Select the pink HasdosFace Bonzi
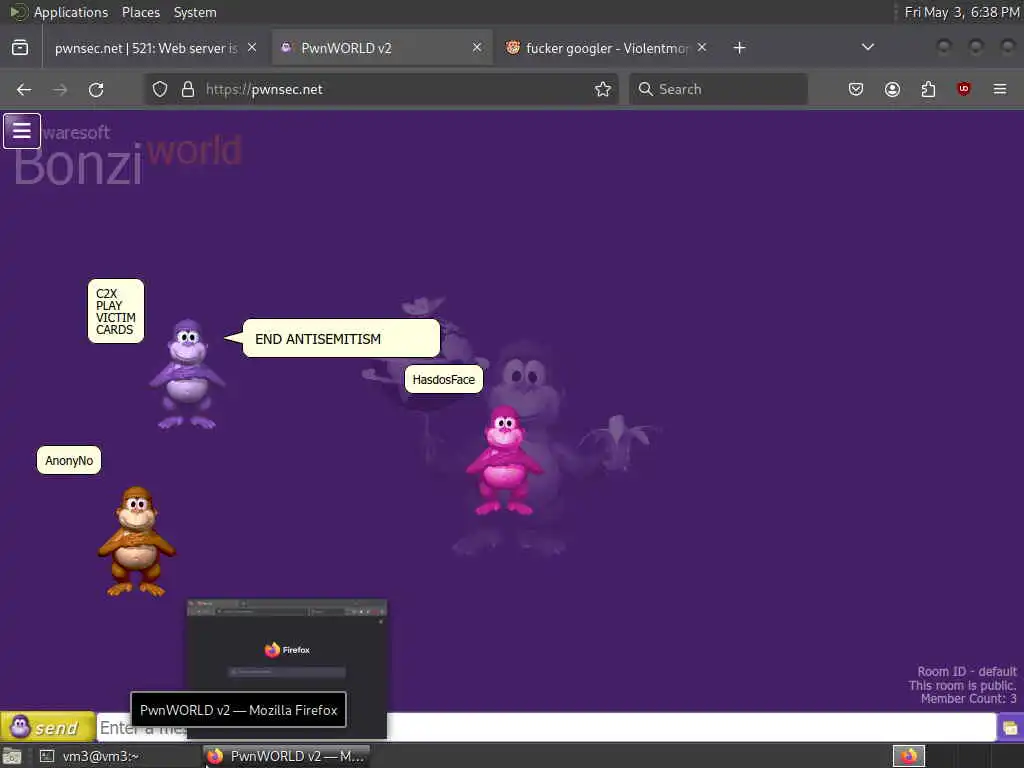The image size is (1024, 768). point(504,460)
